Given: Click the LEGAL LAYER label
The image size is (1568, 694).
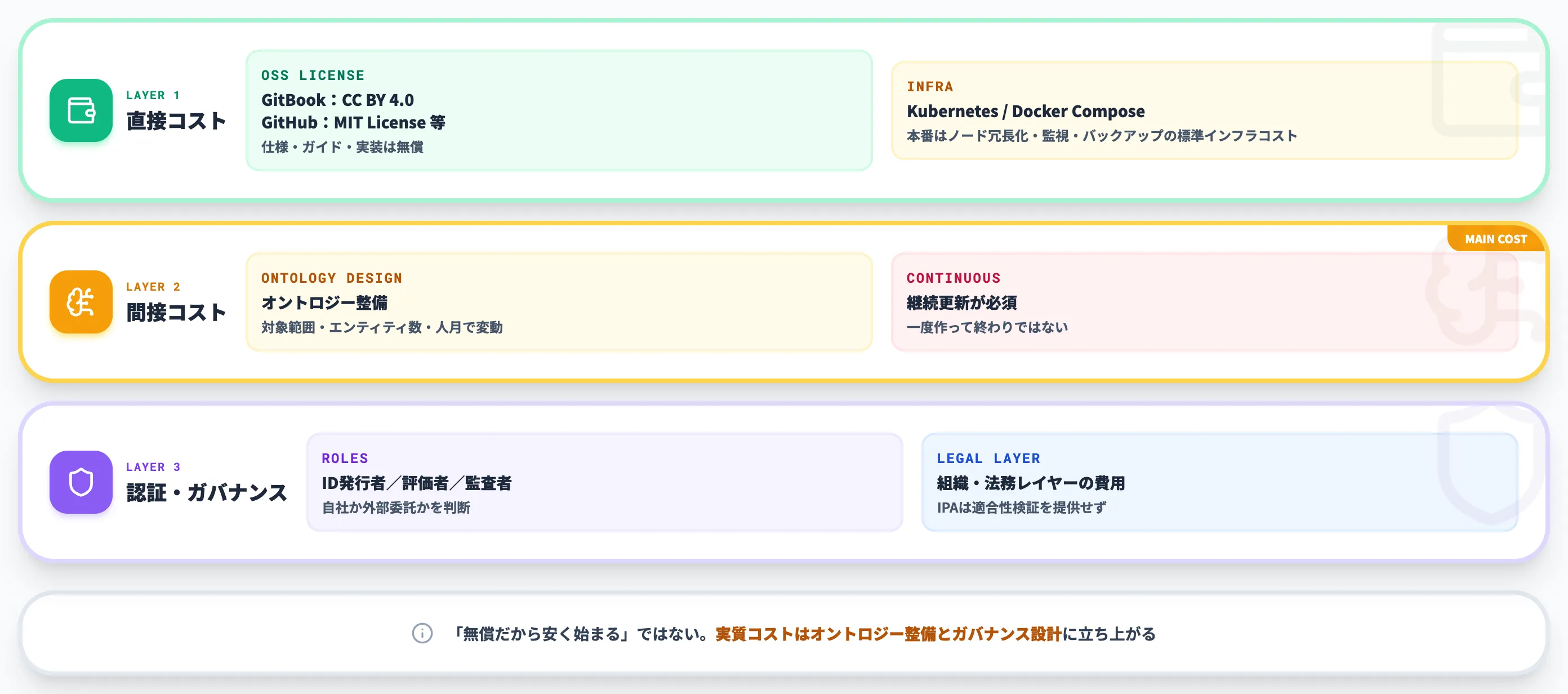Looking at the screenshot, I should [x=988, y=459].
